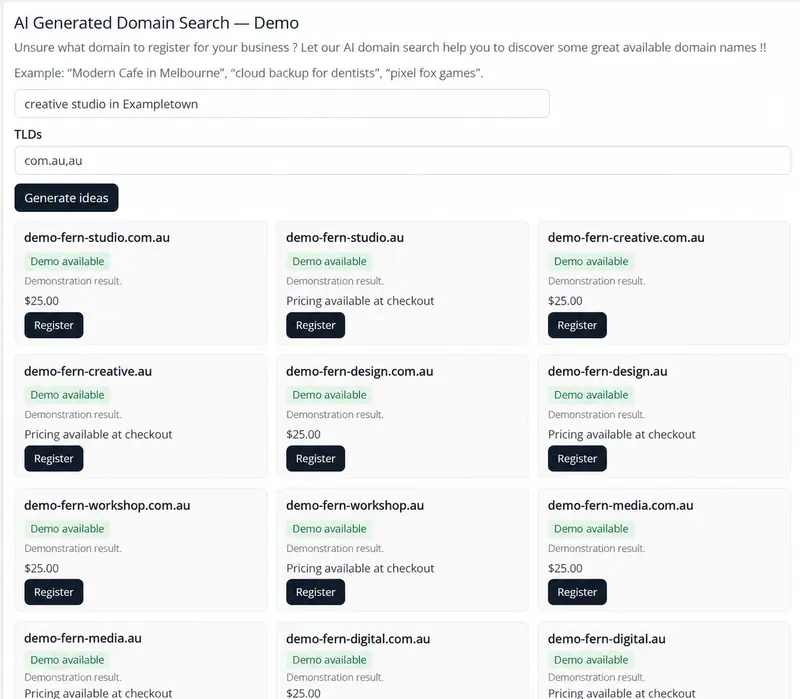Select the demo-fern-media.au domain name

83,638
